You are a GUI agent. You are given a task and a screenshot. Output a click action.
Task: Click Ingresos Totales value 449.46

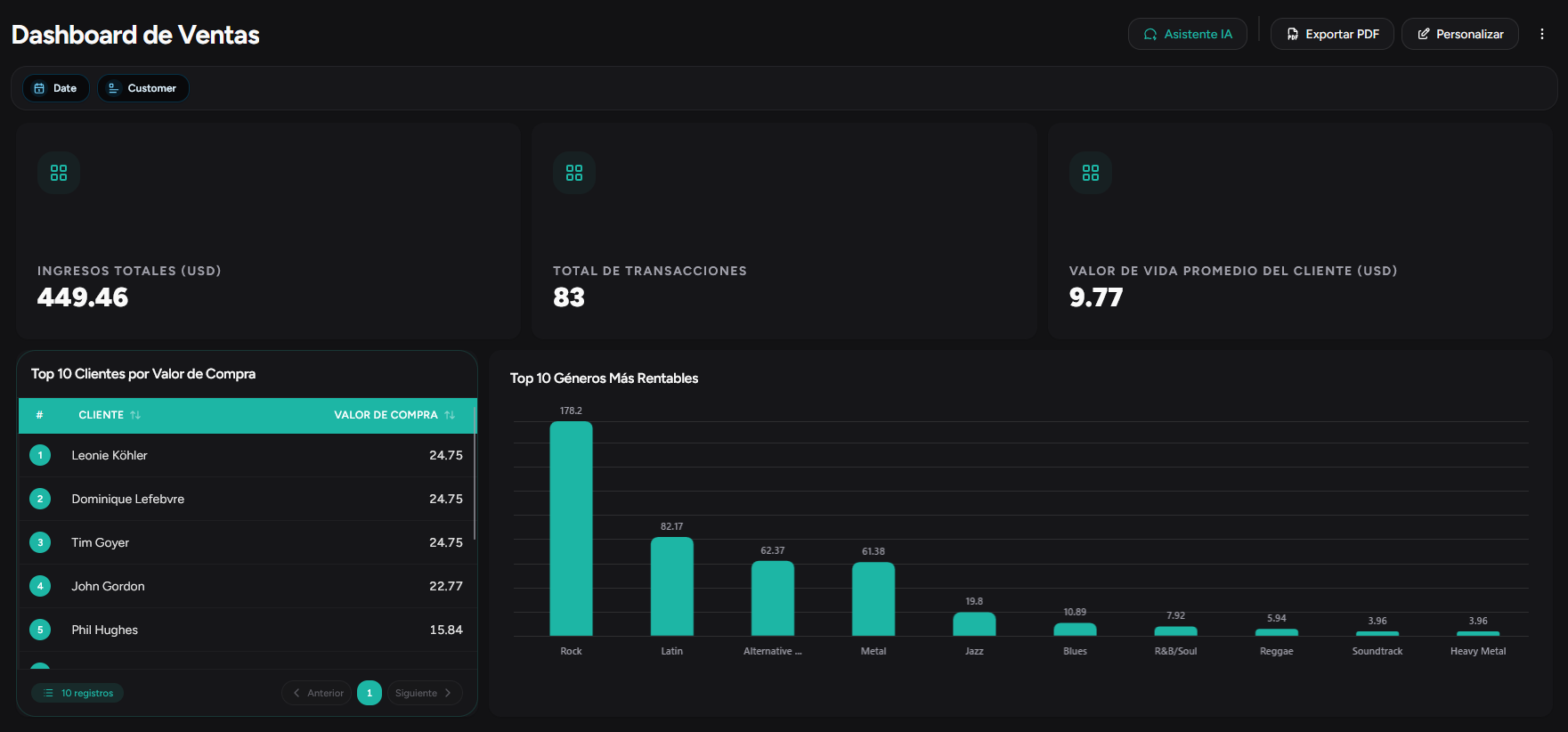pos(83,297)
